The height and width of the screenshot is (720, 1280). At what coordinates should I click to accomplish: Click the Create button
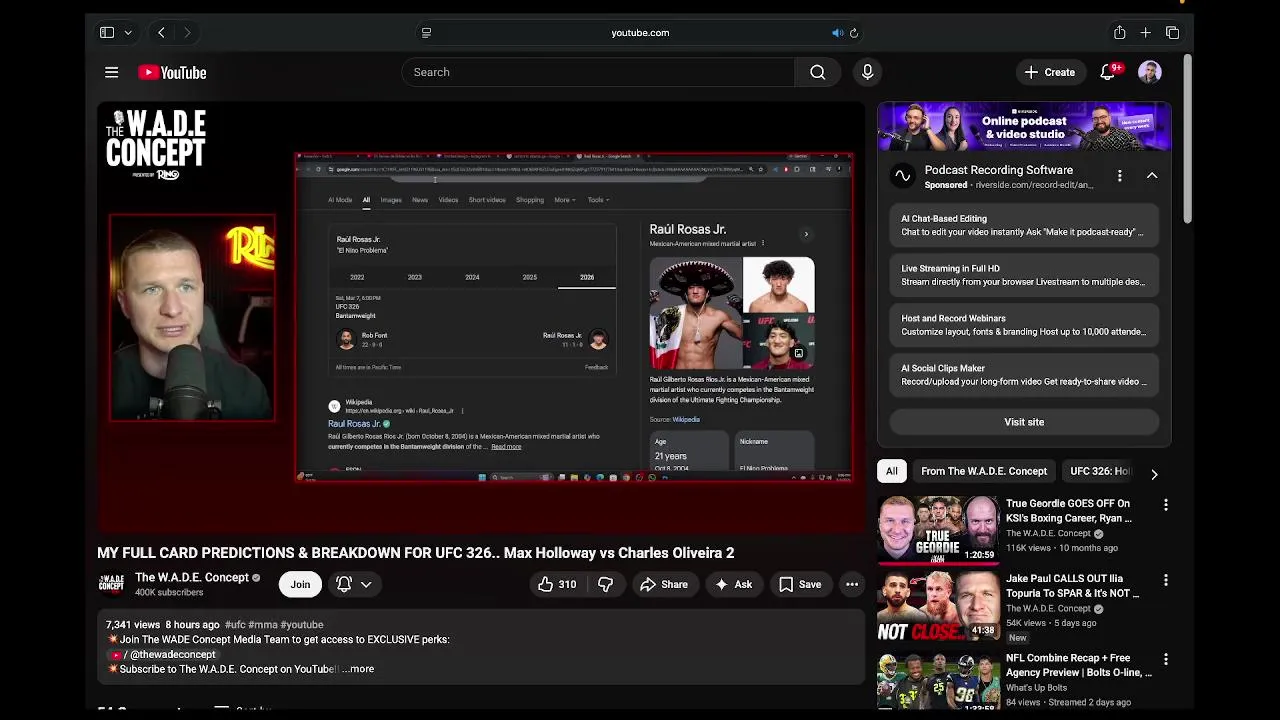(x=1049, y=72)
